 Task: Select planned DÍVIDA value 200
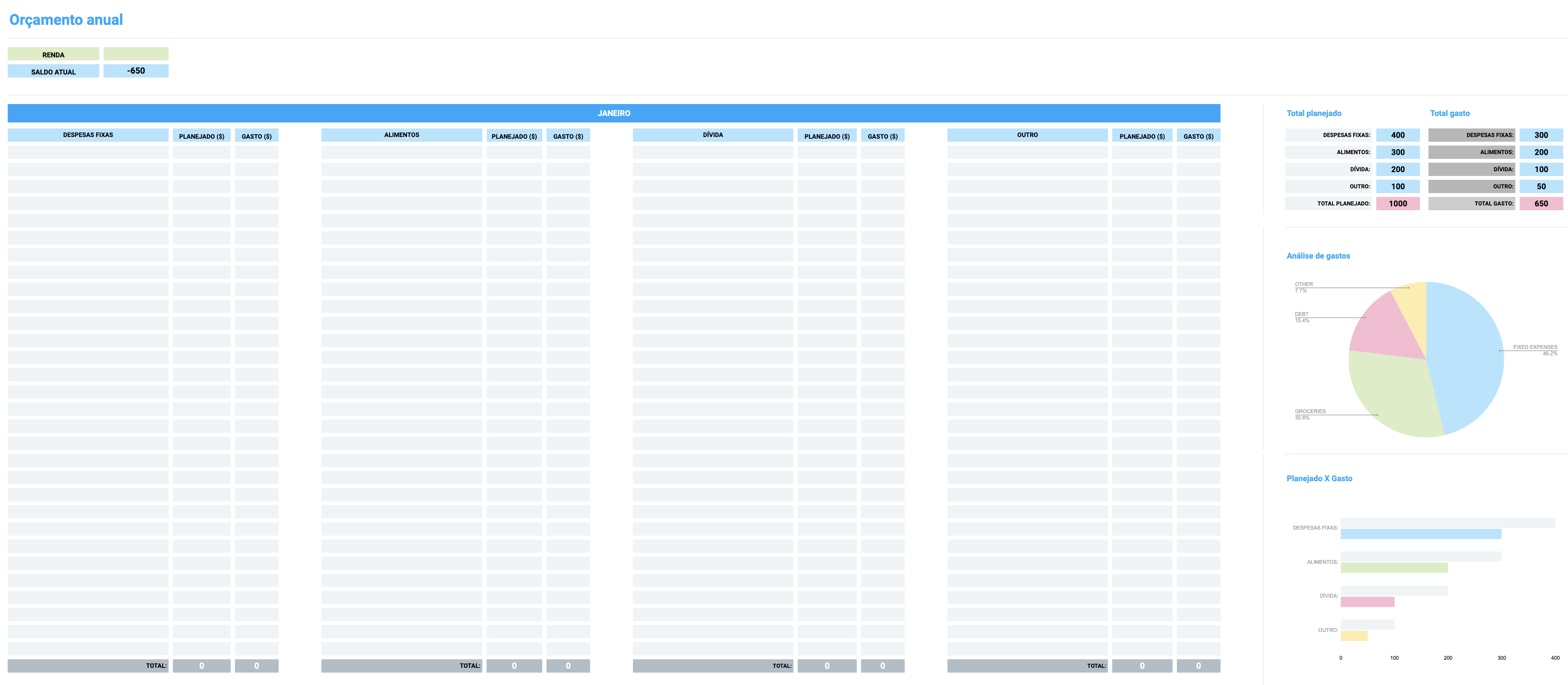(x=1398, y=169)
